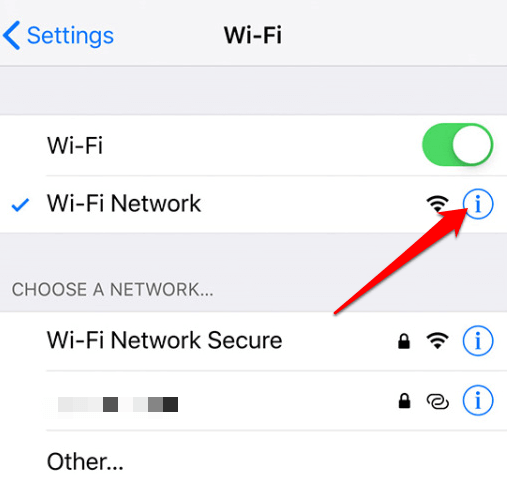Viewport: 507px width, 485px height.
Task: Go back to Settings
Action: click(x=58, y=35)
